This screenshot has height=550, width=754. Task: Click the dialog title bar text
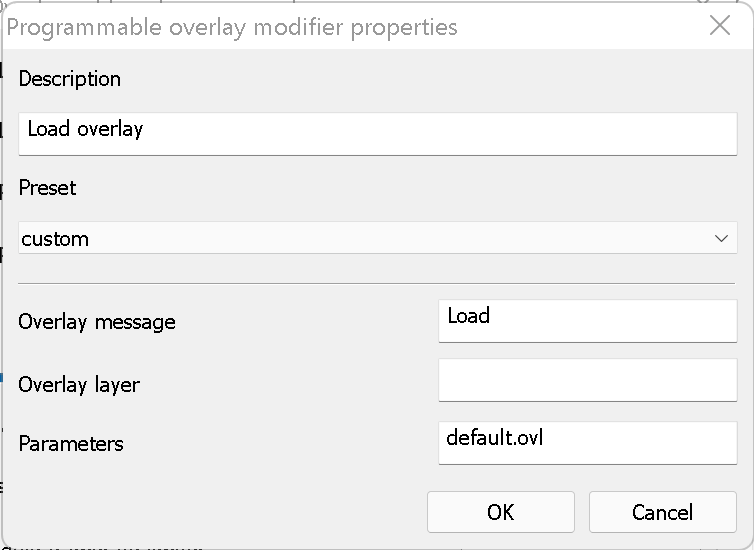[232, 27]
